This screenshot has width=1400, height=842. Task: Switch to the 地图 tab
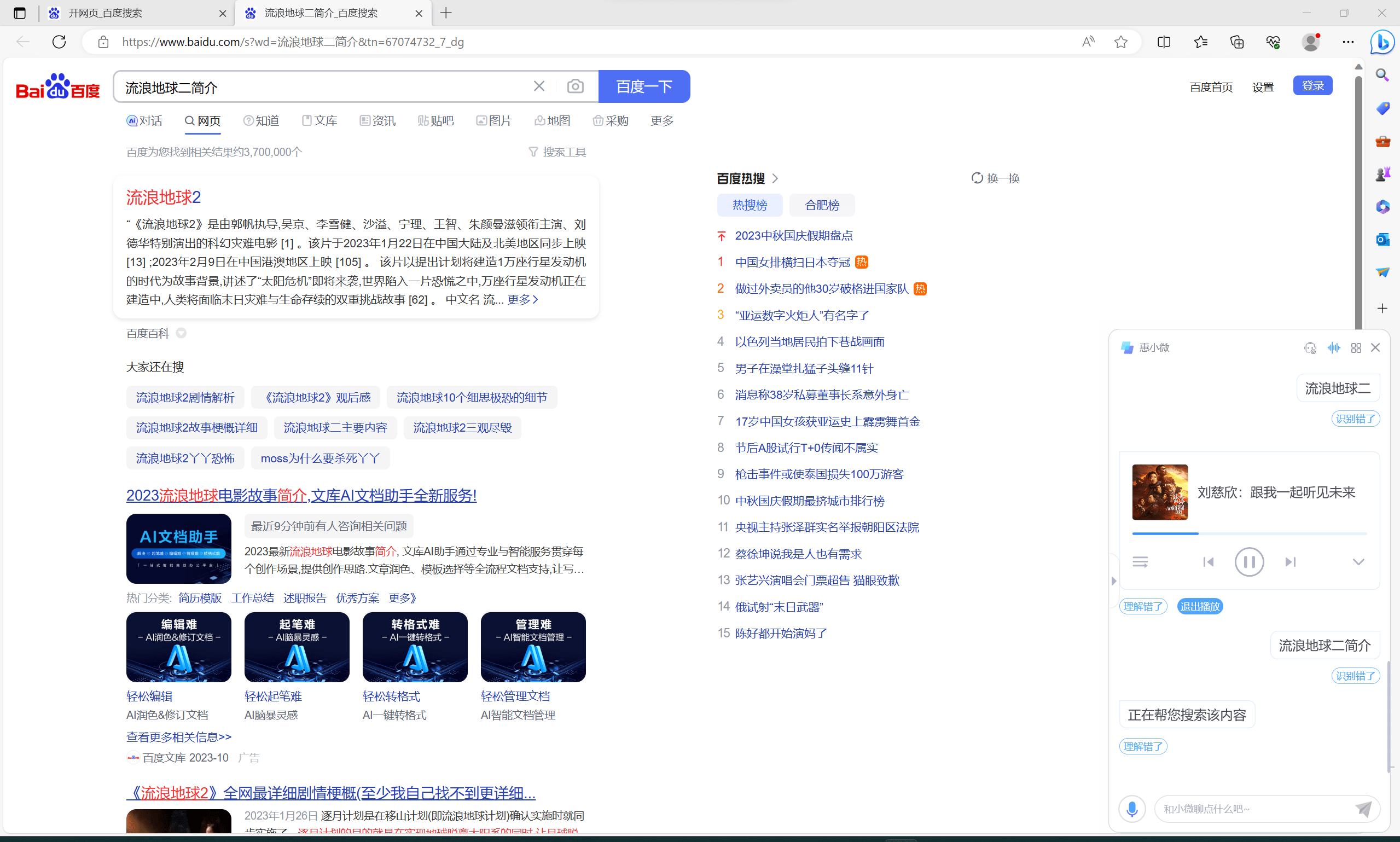553,121
